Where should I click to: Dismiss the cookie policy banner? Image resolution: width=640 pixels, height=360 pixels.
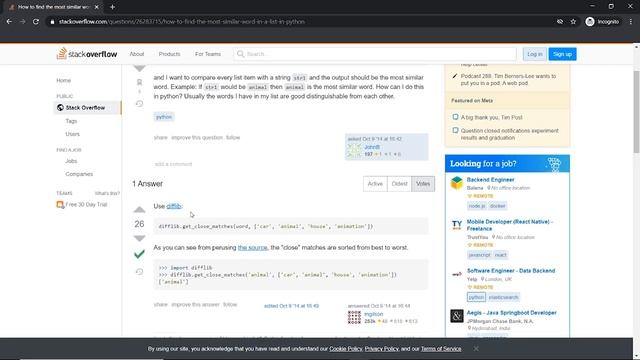pyautogui.click(x=476, y=349)
